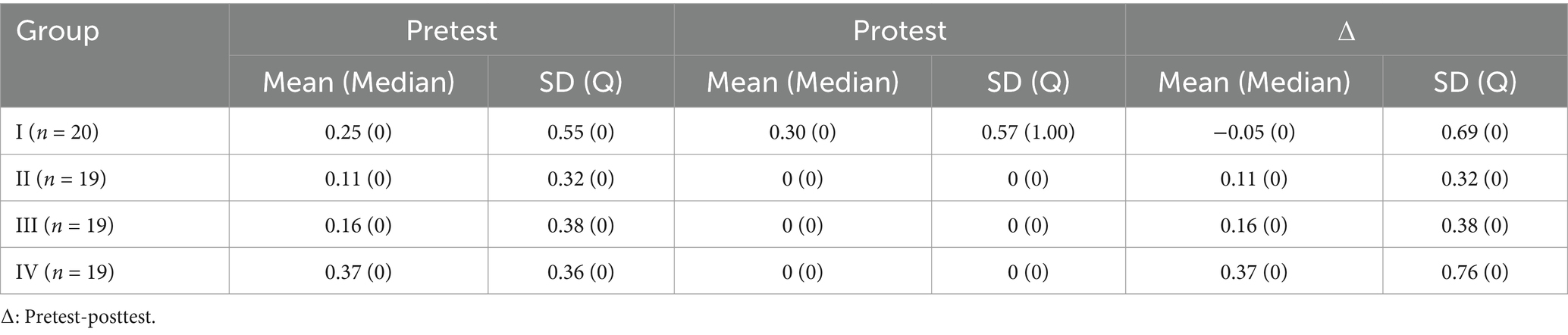1568x335 pixels.
Task: Click the Pretest-posttest footnote text
Action: coord(78,317)
